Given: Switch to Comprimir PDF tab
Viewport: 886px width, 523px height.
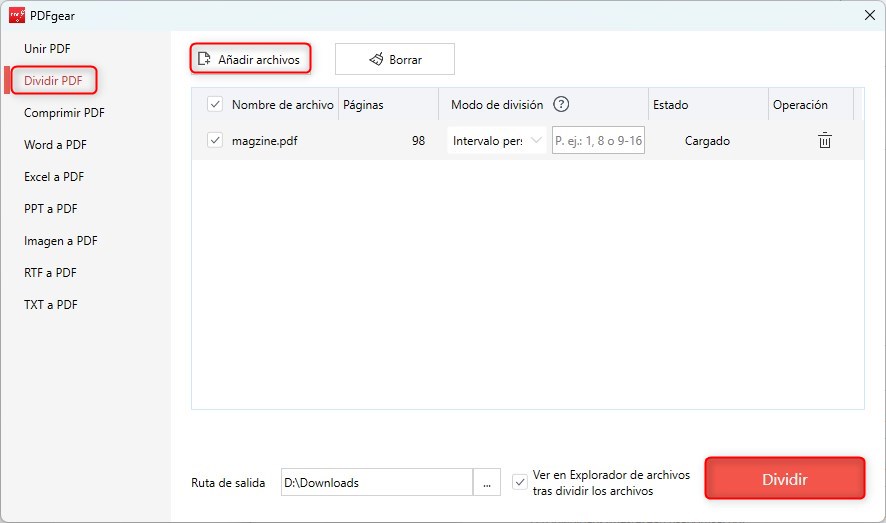Looking at the screenshot, I should point(64,113).
